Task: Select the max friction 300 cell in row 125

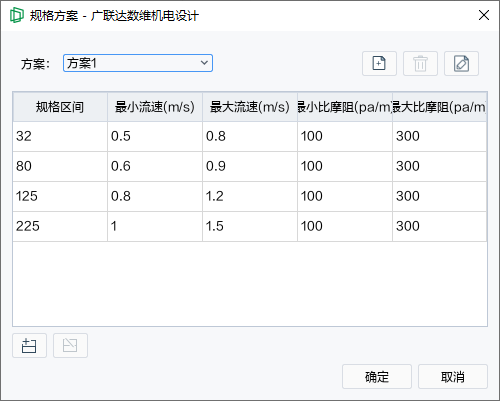Action: click(440, 196)
